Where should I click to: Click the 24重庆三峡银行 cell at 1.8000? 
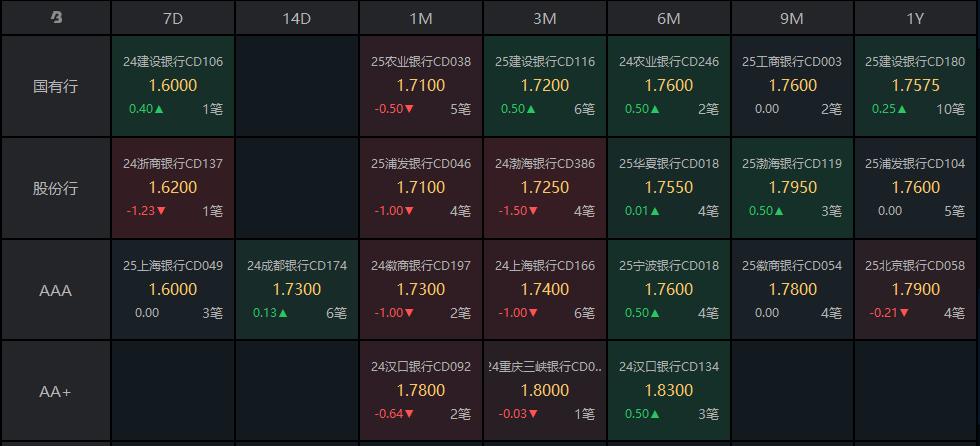[545, 391]
